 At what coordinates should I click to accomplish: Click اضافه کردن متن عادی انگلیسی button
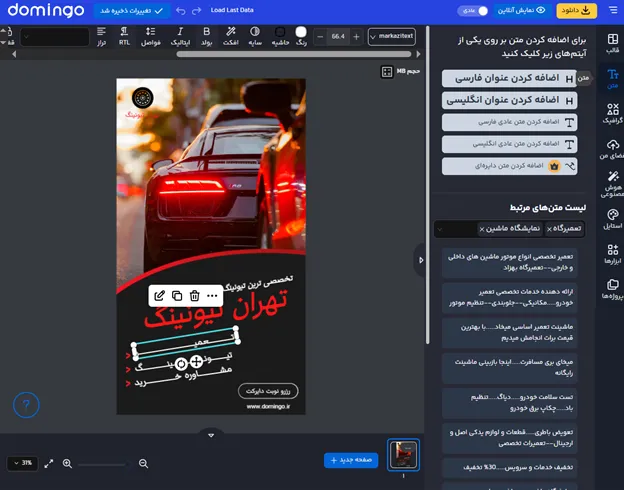coord(509,144)
